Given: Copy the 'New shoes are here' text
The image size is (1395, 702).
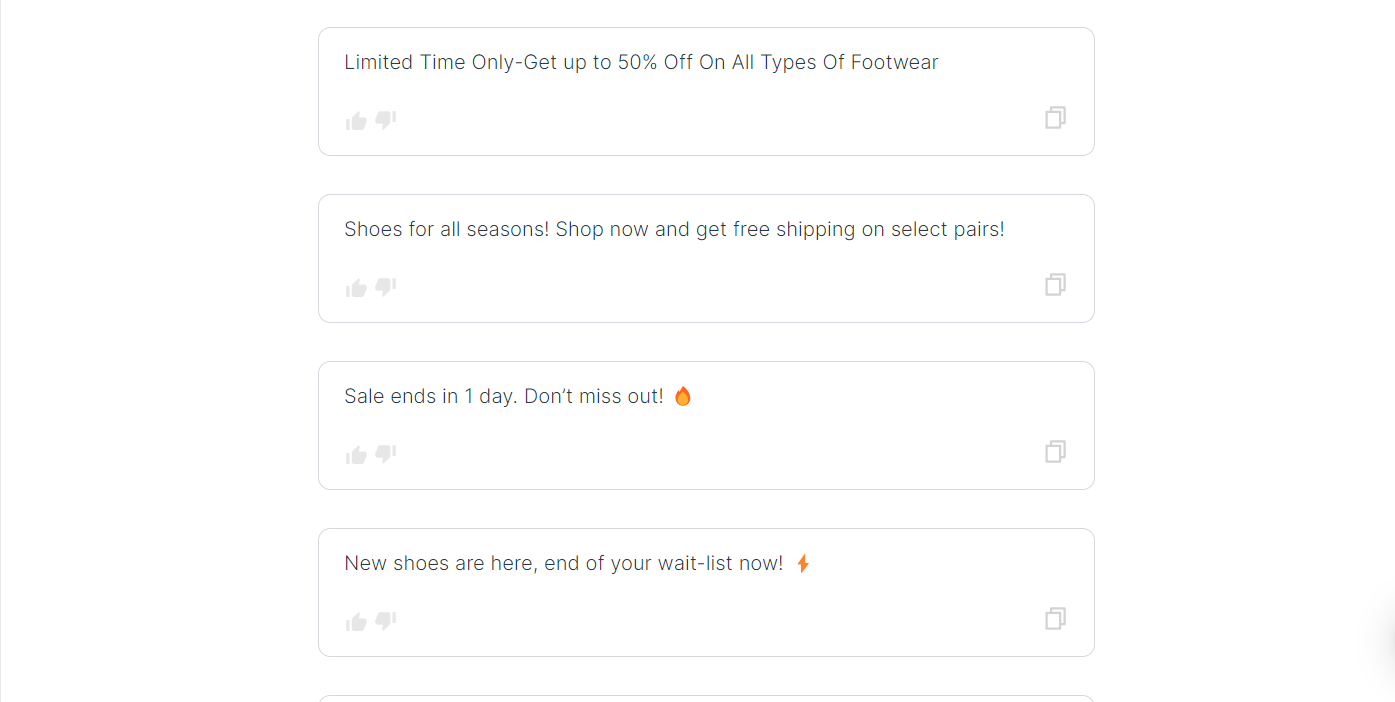Looking at the screenshot, I should click(1055, 619).
